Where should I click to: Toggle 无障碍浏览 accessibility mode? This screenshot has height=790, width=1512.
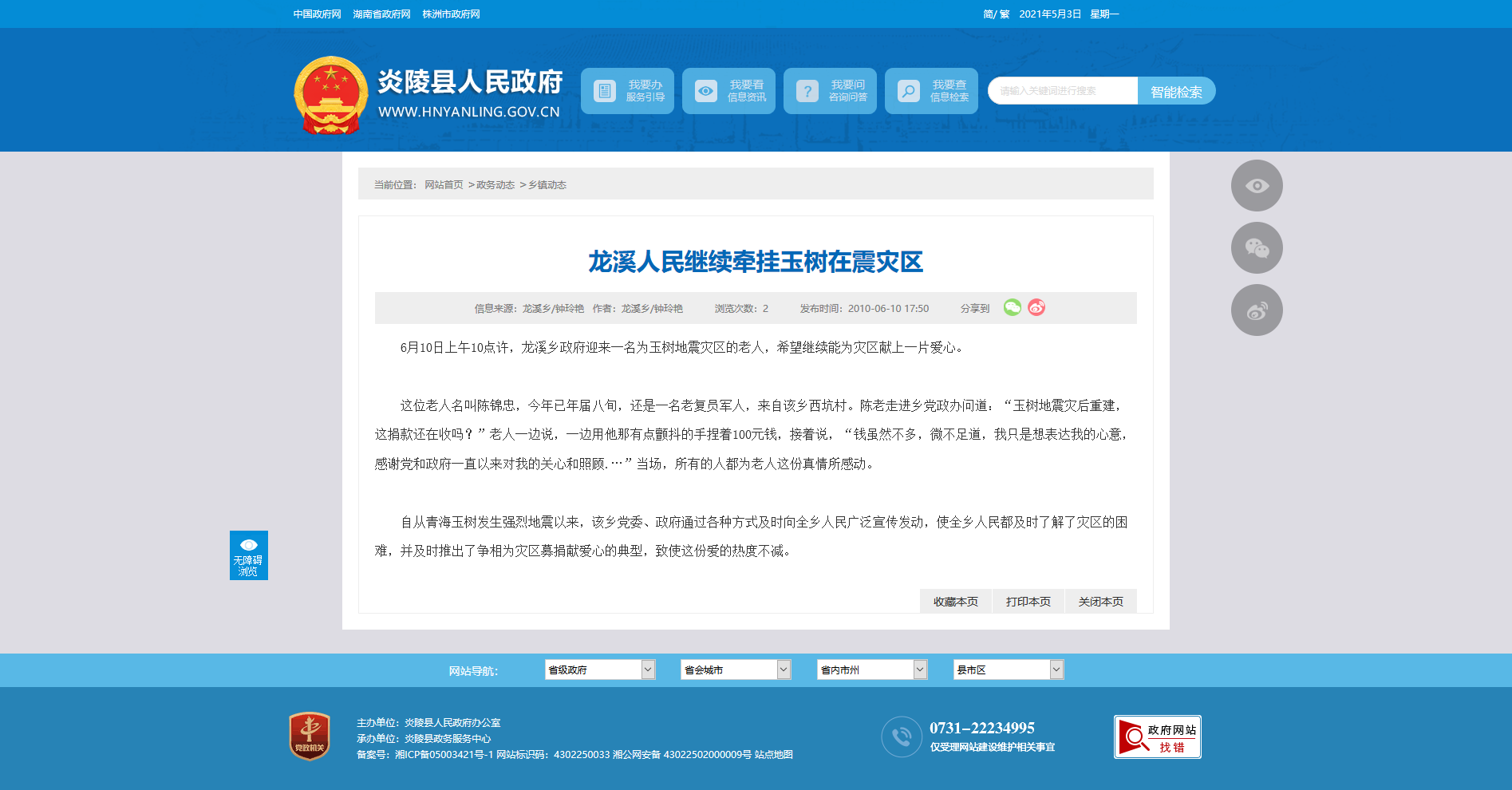(249, 555)
